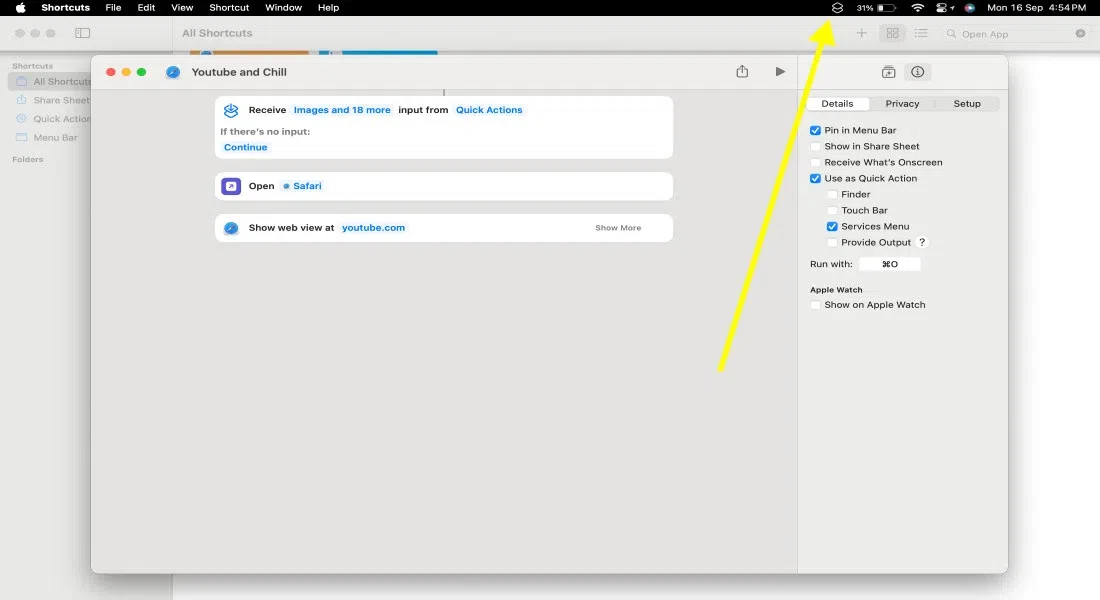Screen dimensions: 1100x600
Task: Open the Edit menu
Action: [x=146, y=8]
